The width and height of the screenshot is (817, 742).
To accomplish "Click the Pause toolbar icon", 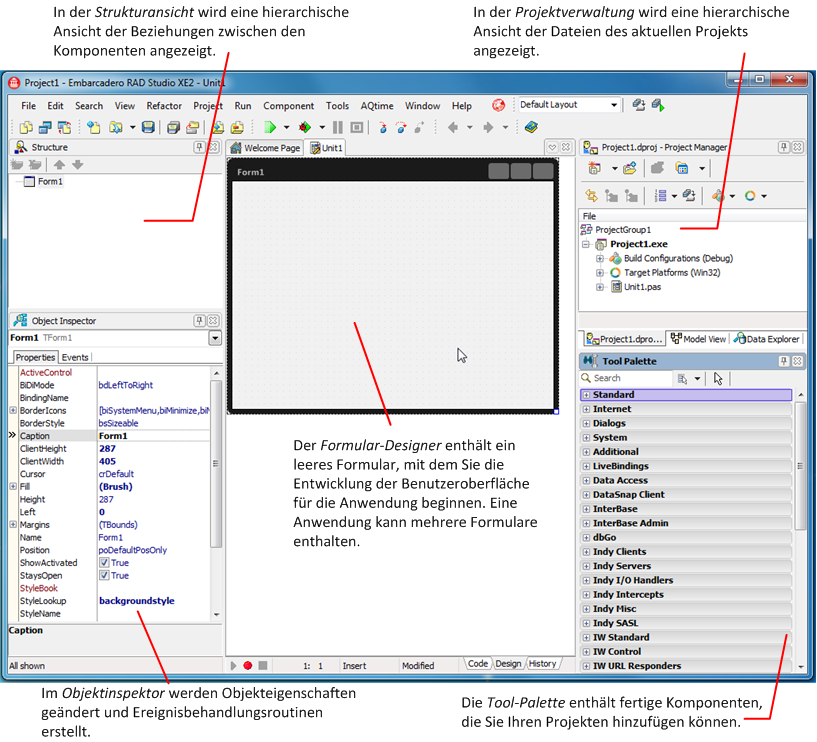I will point(338,127).
